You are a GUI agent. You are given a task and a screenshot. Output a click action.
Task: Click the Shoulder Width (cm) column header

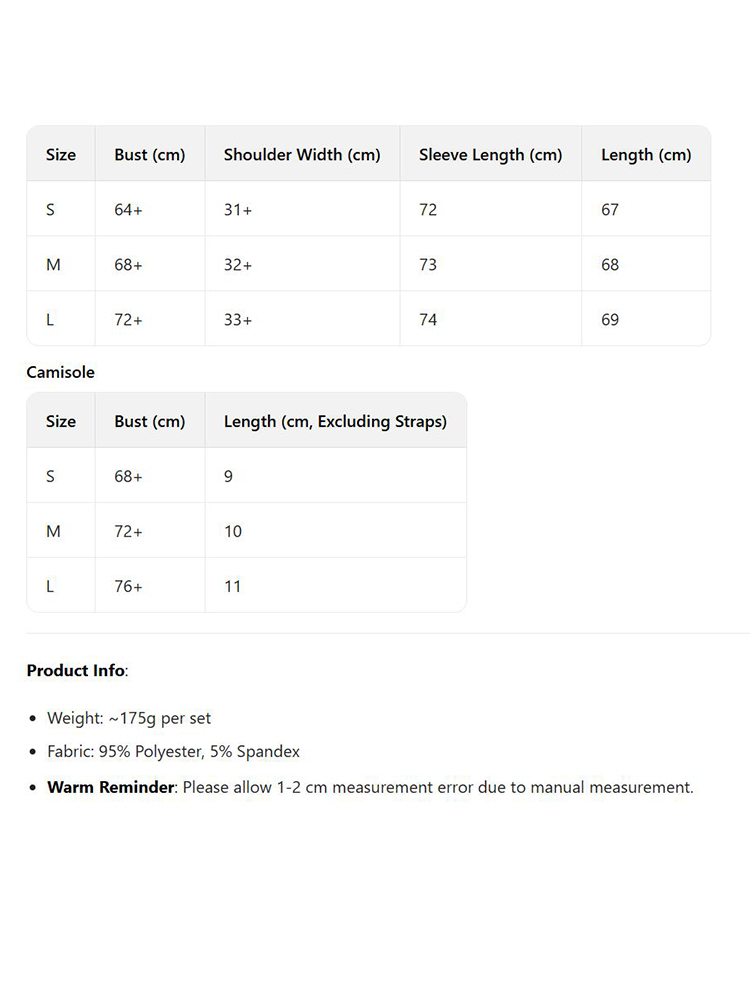302,155
